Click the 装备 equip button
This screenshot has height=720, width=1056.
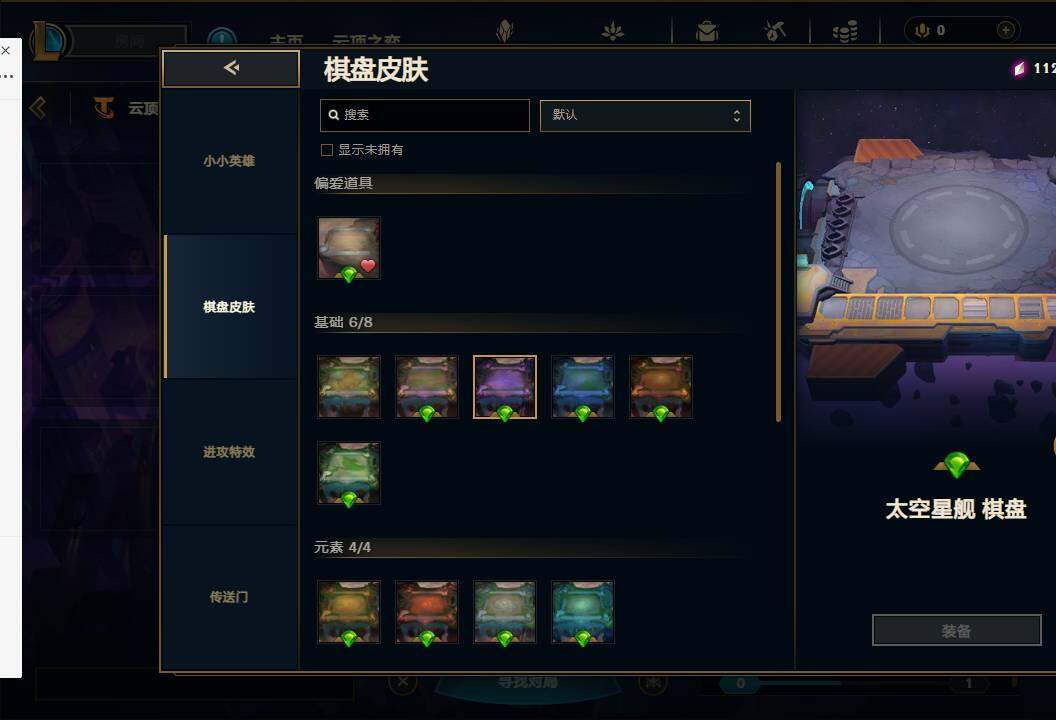point(956,630)
